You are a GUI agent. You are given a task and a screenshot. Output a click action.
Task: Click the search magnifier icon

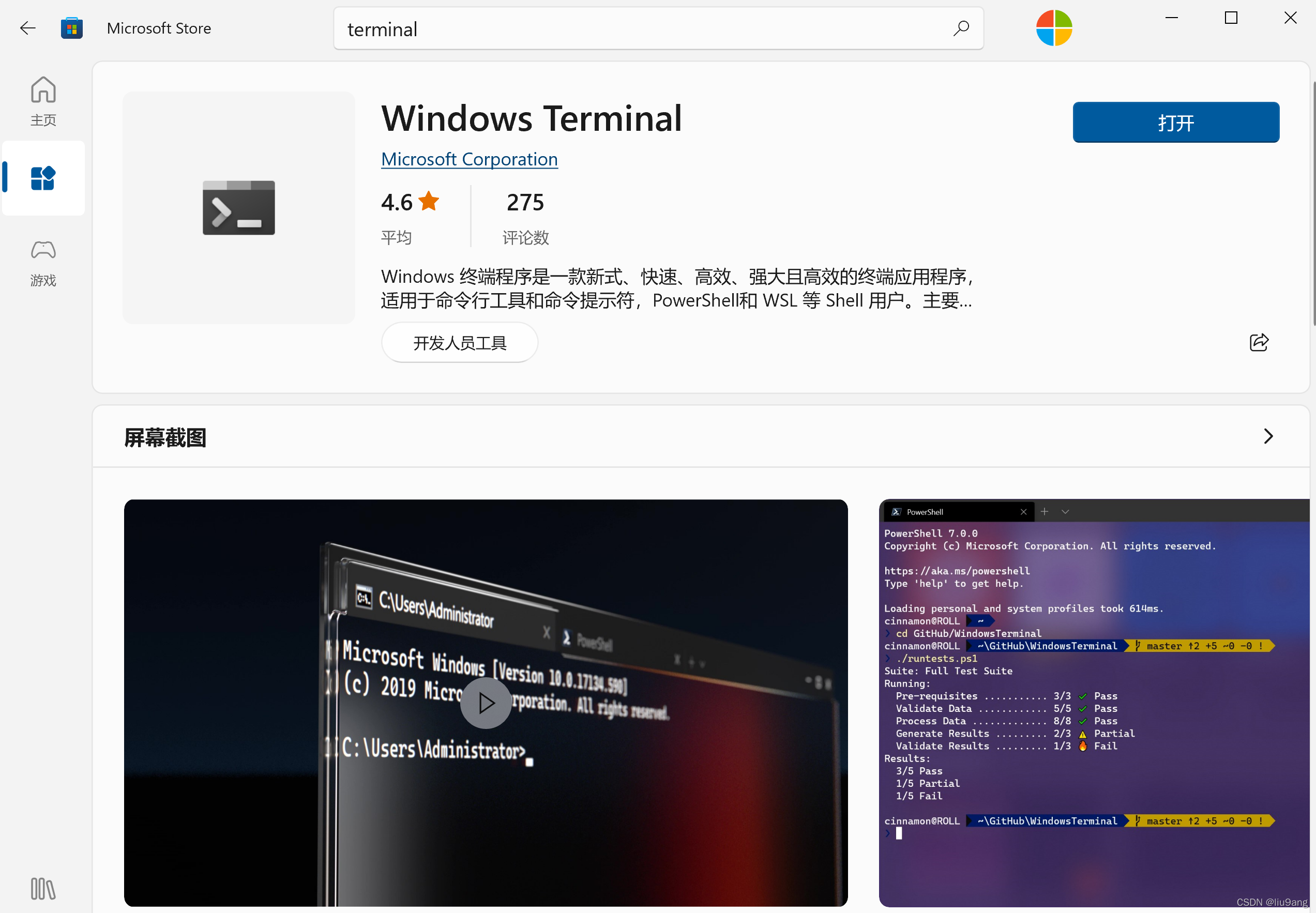(x=961, y=28)
